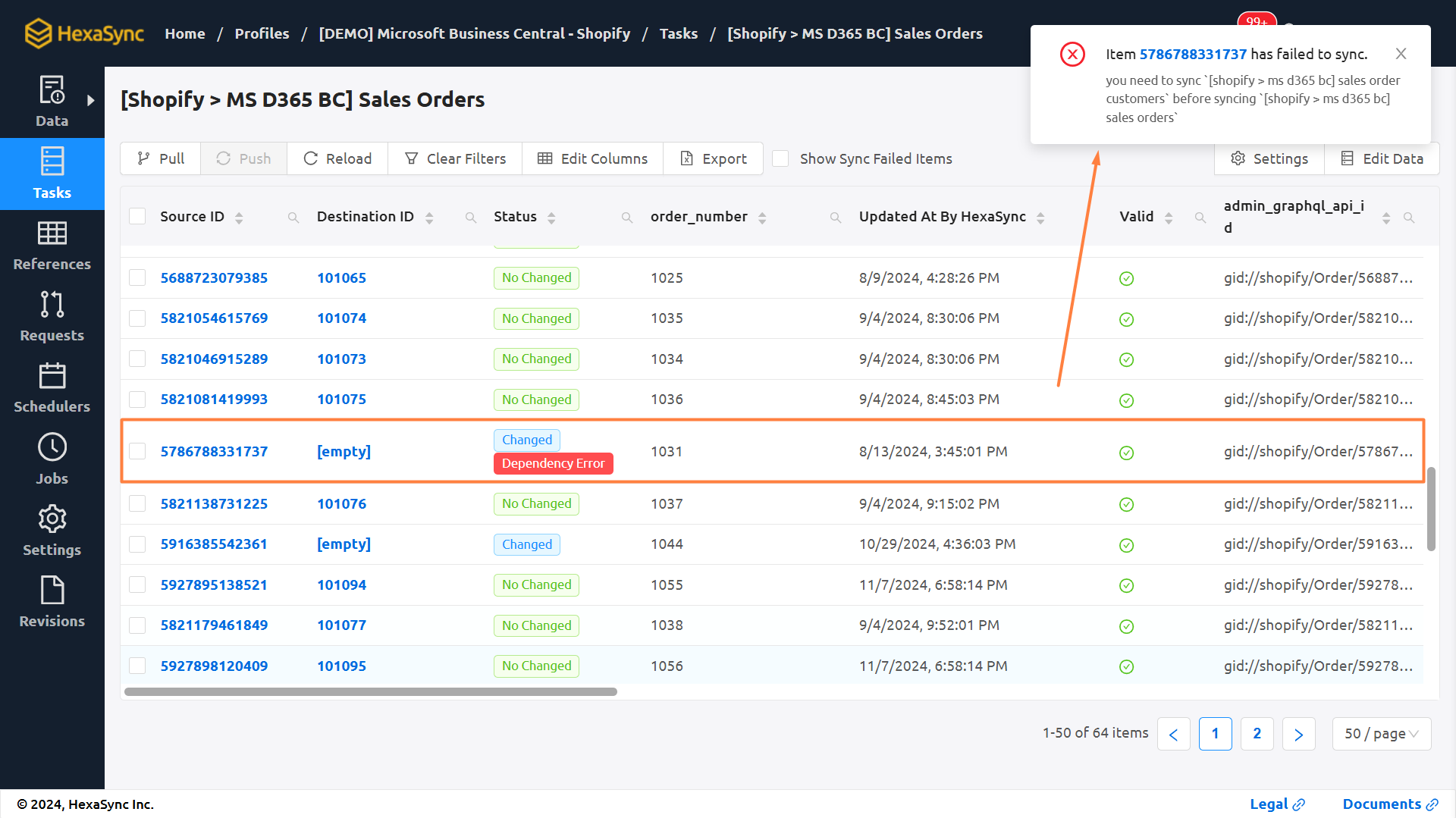Open source ID 5786788331737 in table
Viewport: 1456px width, 818px height.
tap(214, 451)
